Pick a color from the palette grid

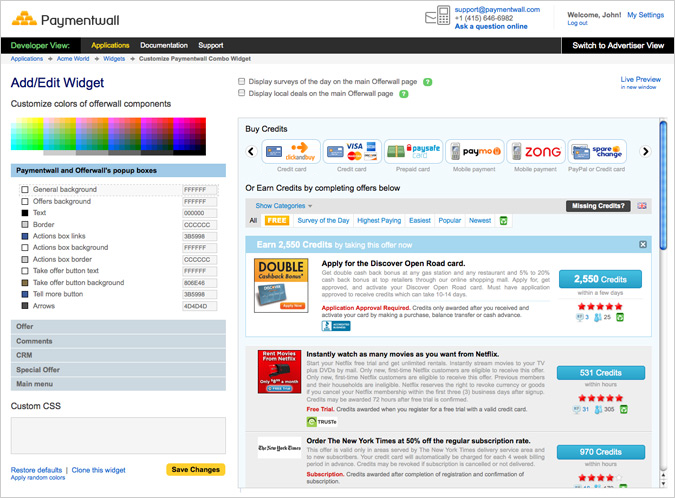pos(108,136)
